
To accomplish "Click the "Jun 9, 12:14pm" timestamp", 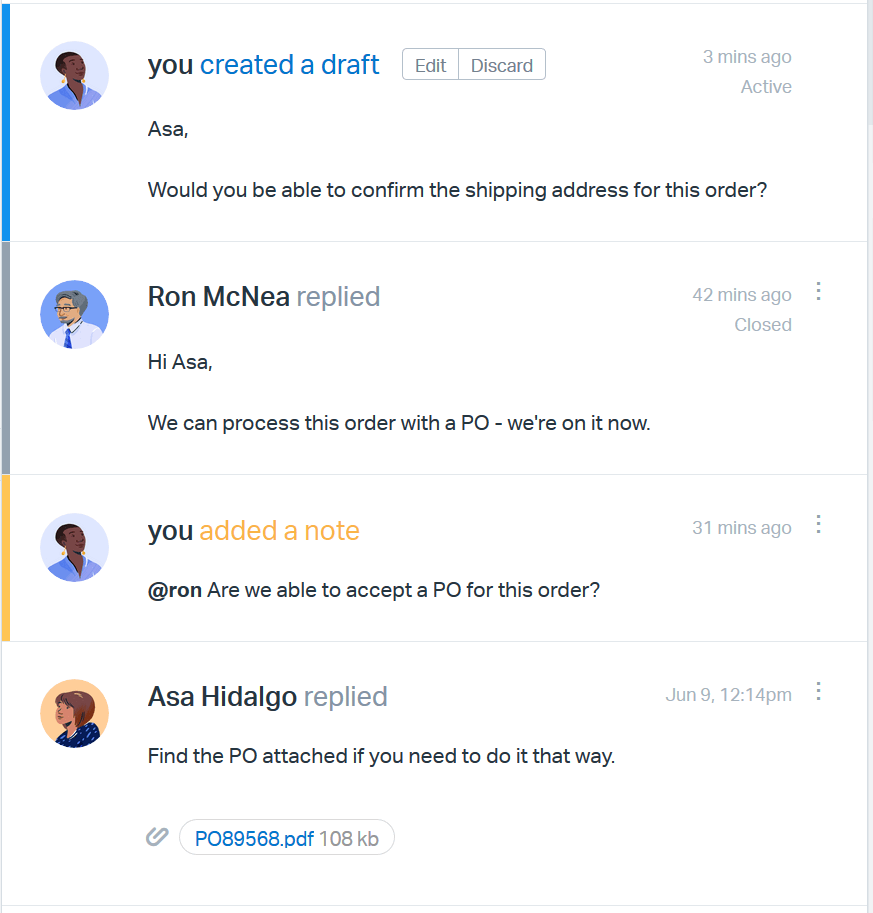I will point(728,695).
